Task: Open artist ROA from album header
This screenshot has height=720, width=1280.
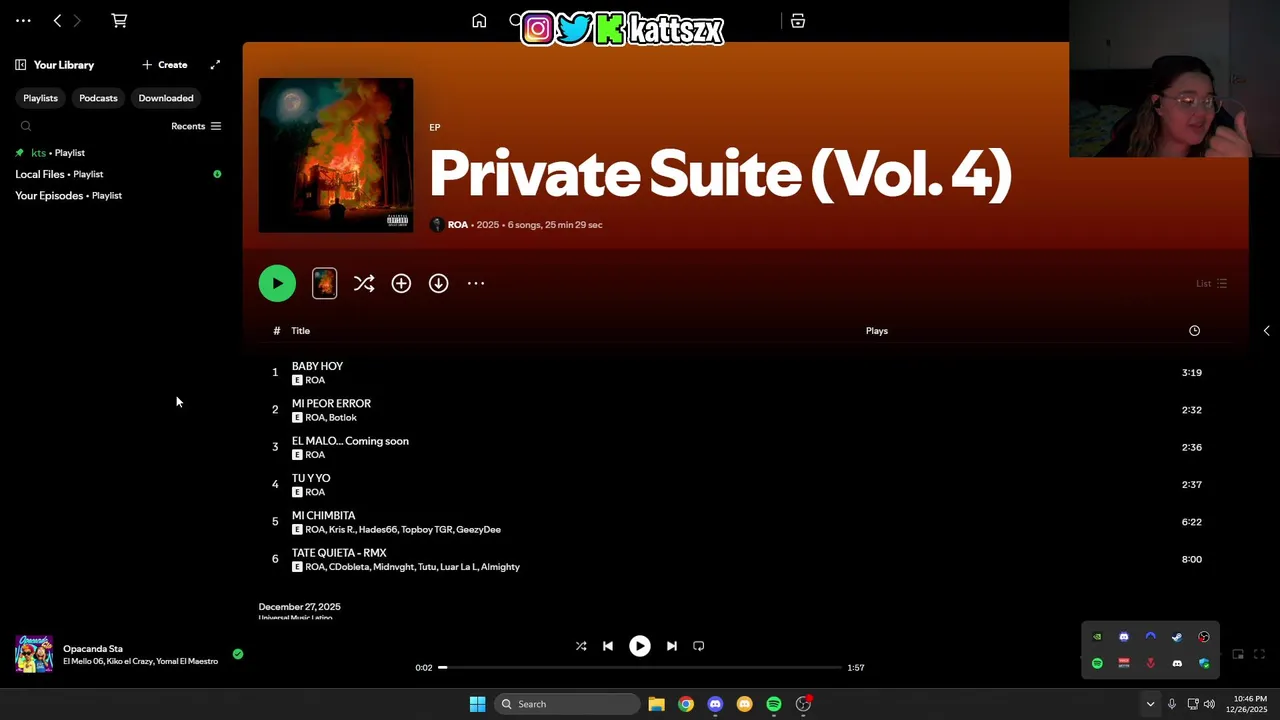Action: point(458,225)
